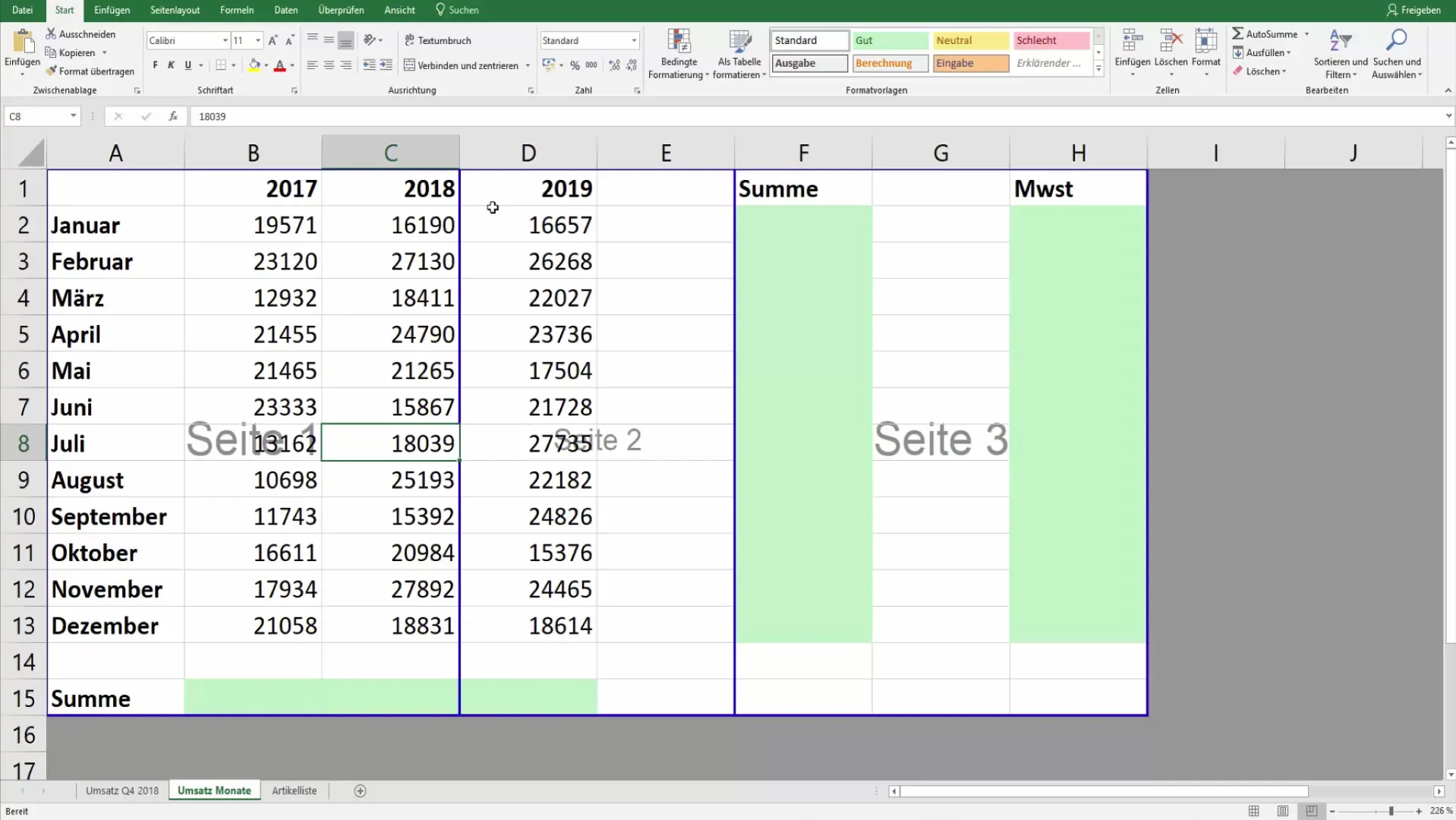The width and height of the screenshot is (1456, 820).
Task: Click the borders icon
Action: click(221, 65)
